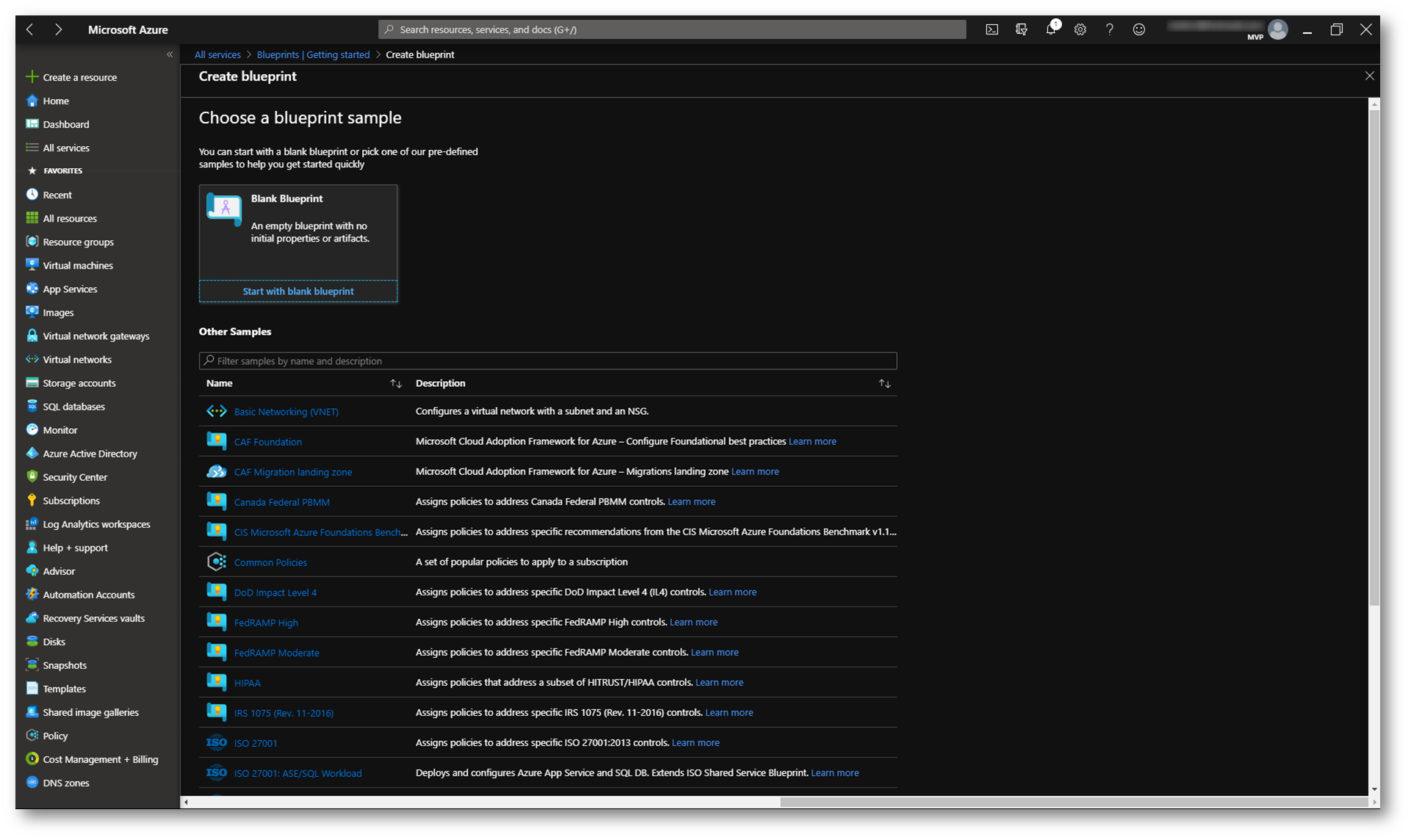Viewport: 1411px width, 840px height.
Task: Click scroll down arrow of vertical scrollbar
Action: 1374,789
